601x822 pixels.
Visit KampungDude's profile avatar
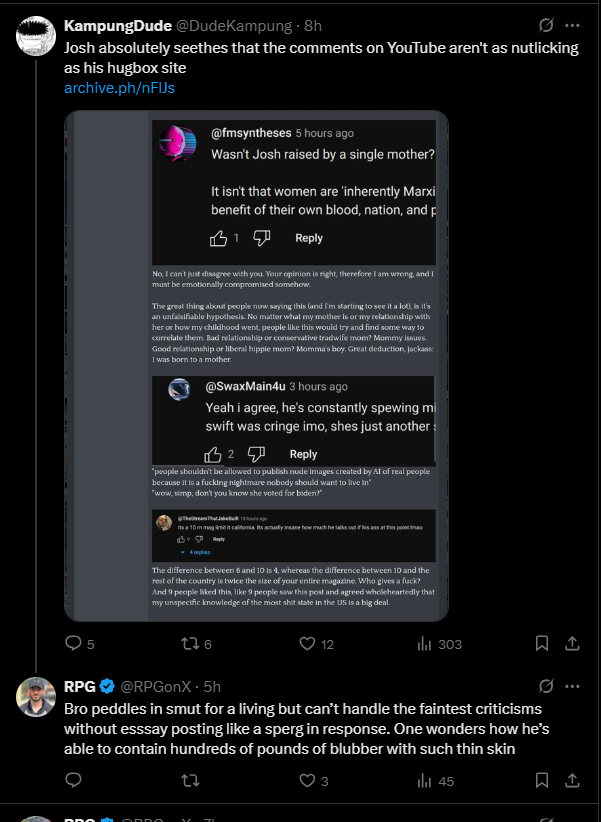(x=36, y=35)
